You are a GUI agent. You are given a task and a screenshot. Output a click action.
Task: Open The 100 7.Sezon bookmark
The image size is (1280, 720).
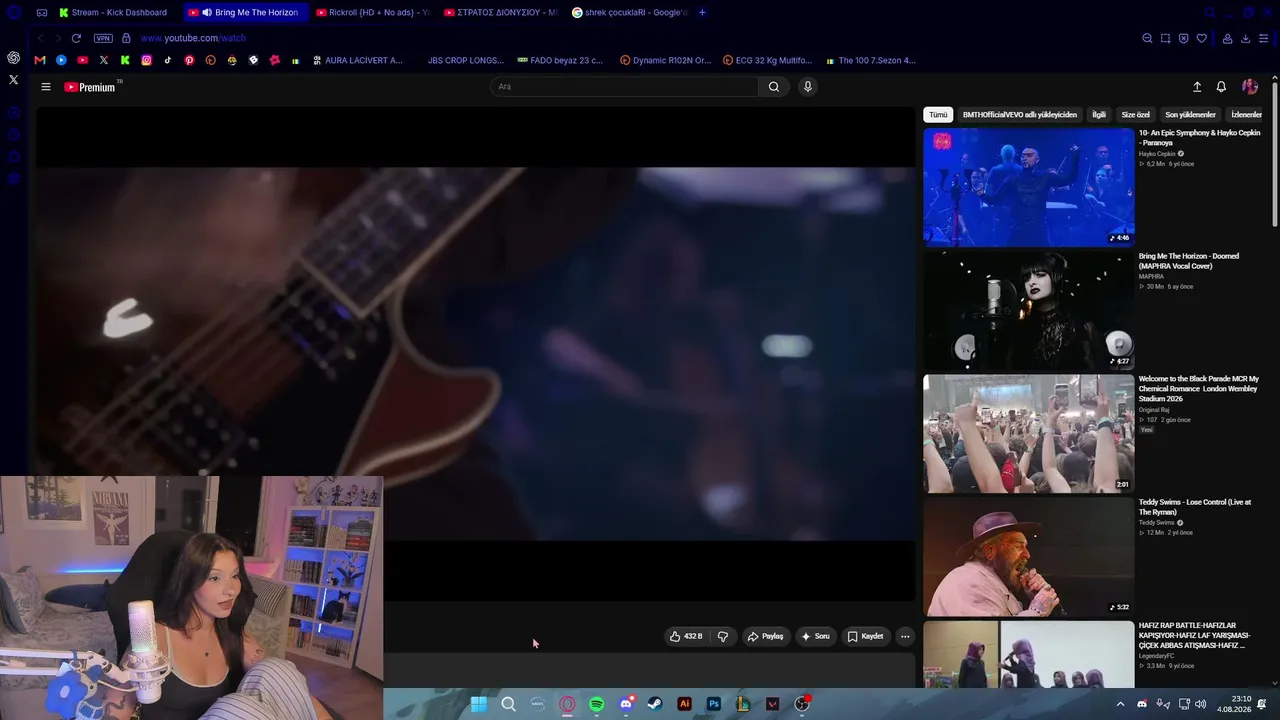click(870, 60)
